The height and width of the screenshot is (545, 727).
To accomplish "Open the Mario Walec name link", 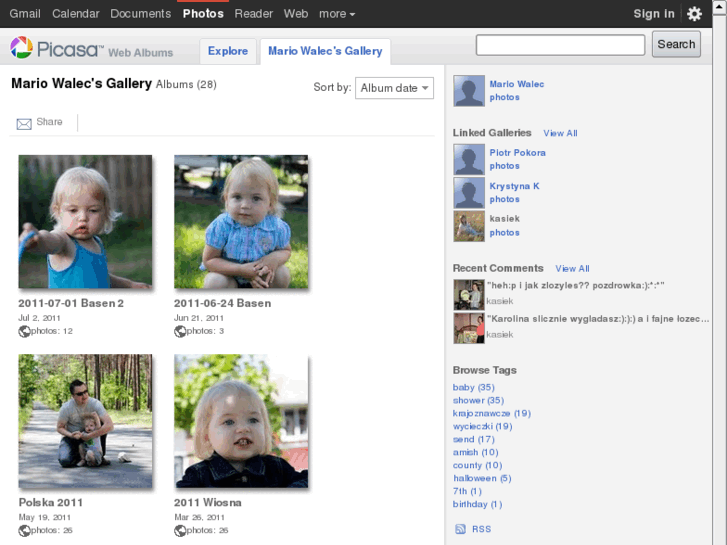I will (517, 84).
